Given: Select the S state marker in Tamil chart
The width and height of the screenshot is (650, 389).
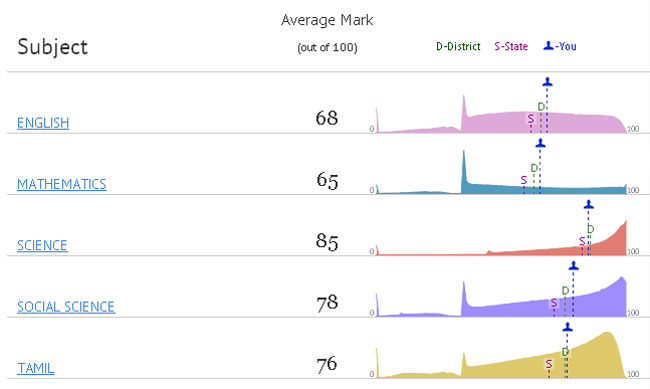Looking at the screenshot, I should 549,364.
